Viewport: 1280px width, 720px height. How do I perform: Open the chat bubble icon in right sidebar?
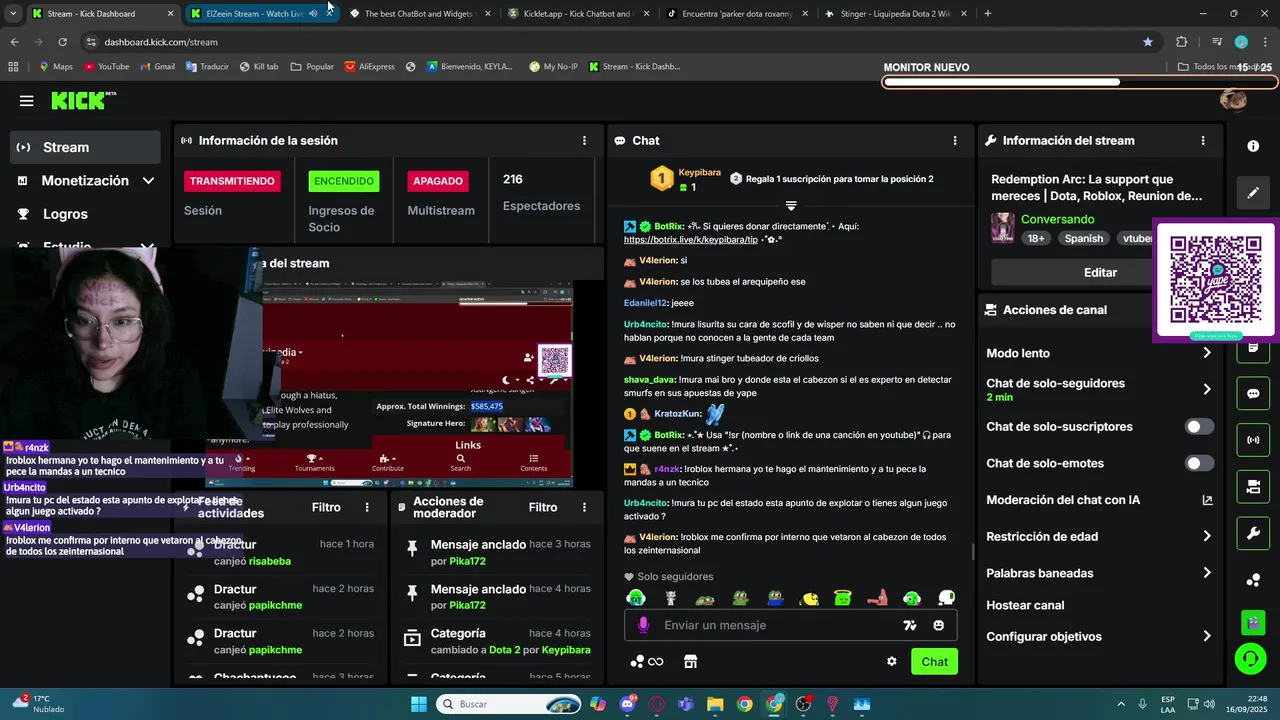tap(1253, 393)
